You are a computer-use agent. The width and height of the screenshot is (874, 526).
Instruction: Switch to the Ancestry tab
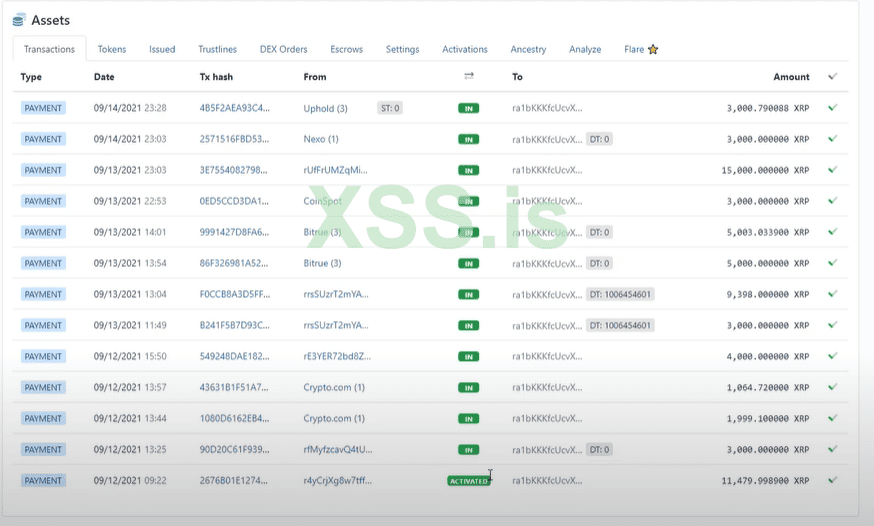point(528,49)
